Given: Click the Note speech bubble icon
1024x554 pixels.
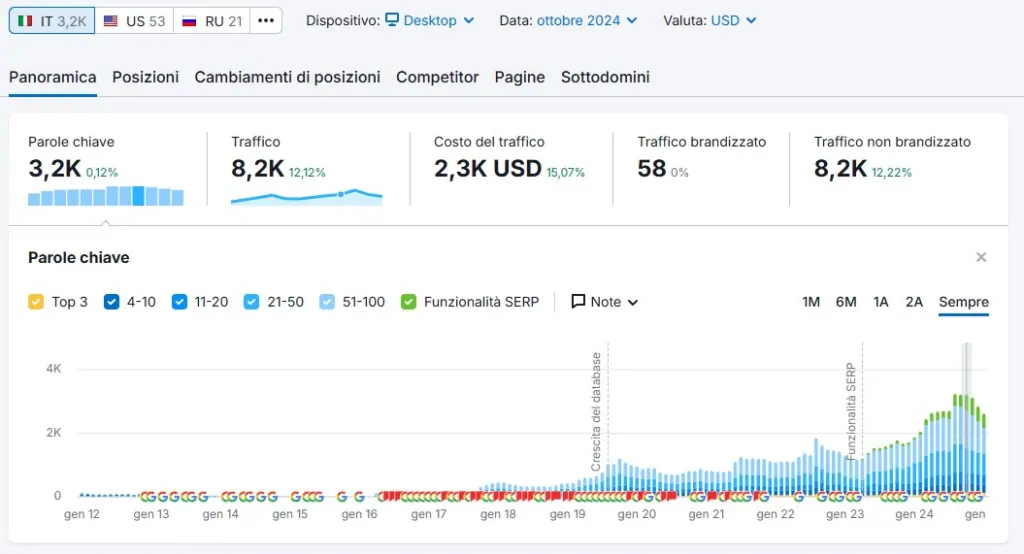Looking at the screenshot, I should coord(578,301).
